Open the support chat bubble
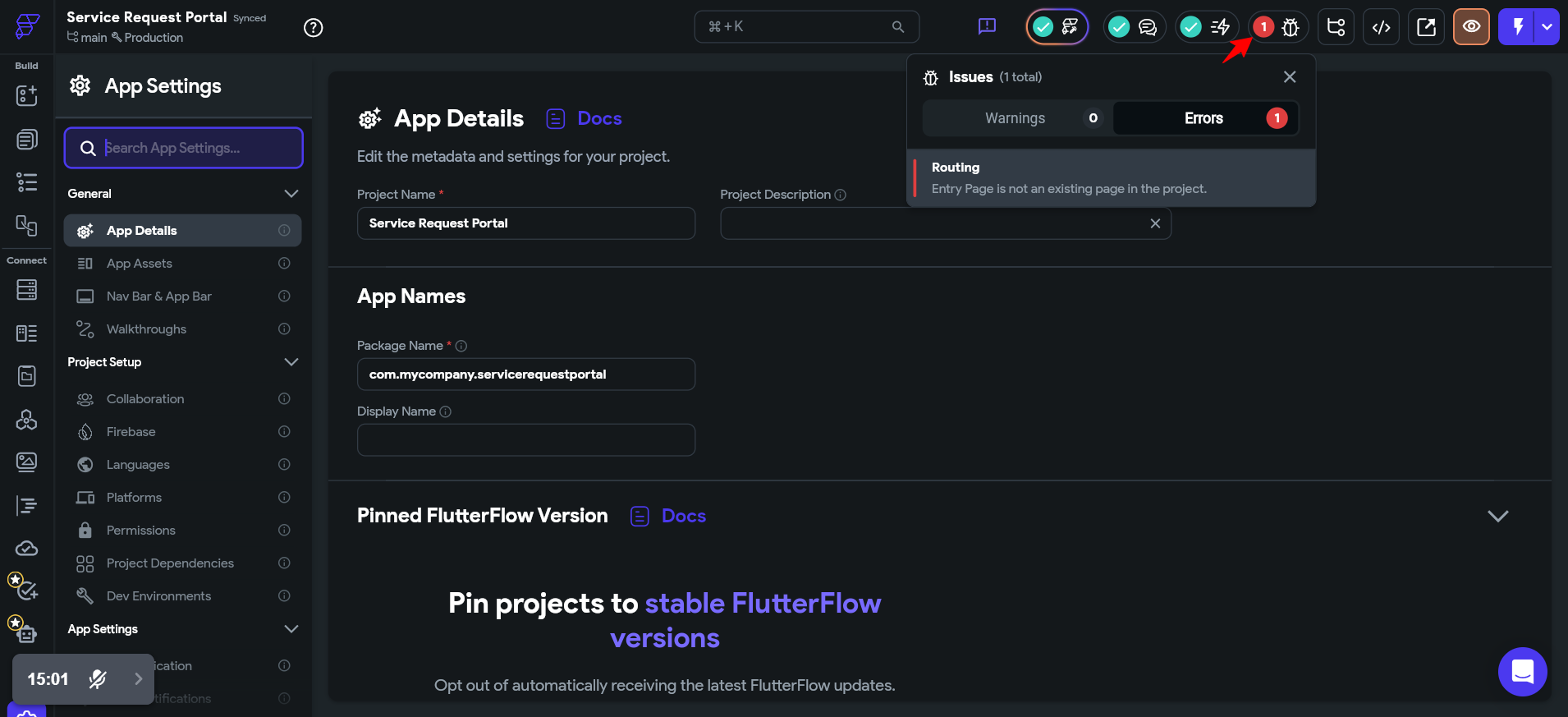The height and width of the screenshot is (717, 1568). point(1522,672)
